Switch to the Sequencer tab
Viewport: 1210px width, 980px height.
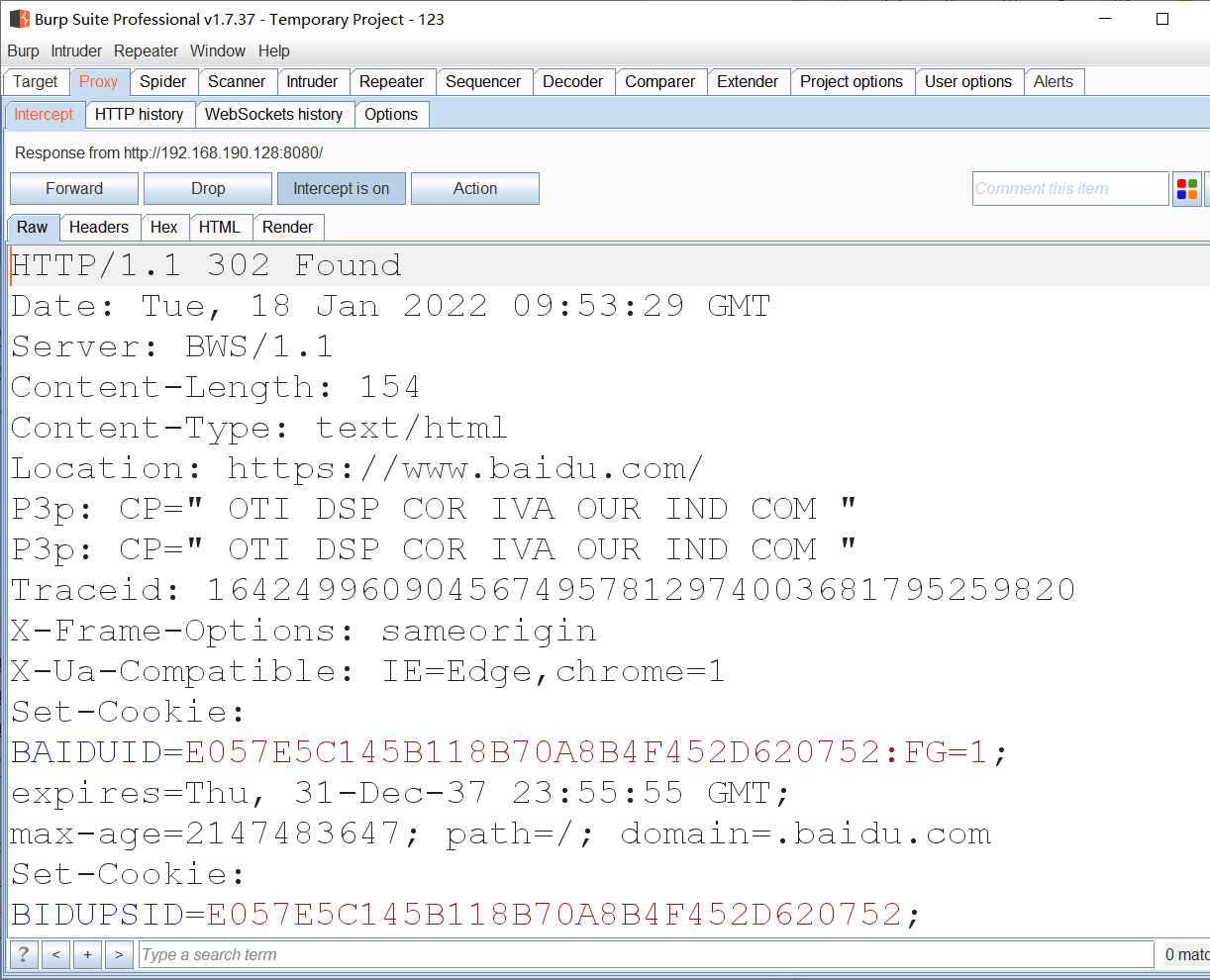[483, 82]
